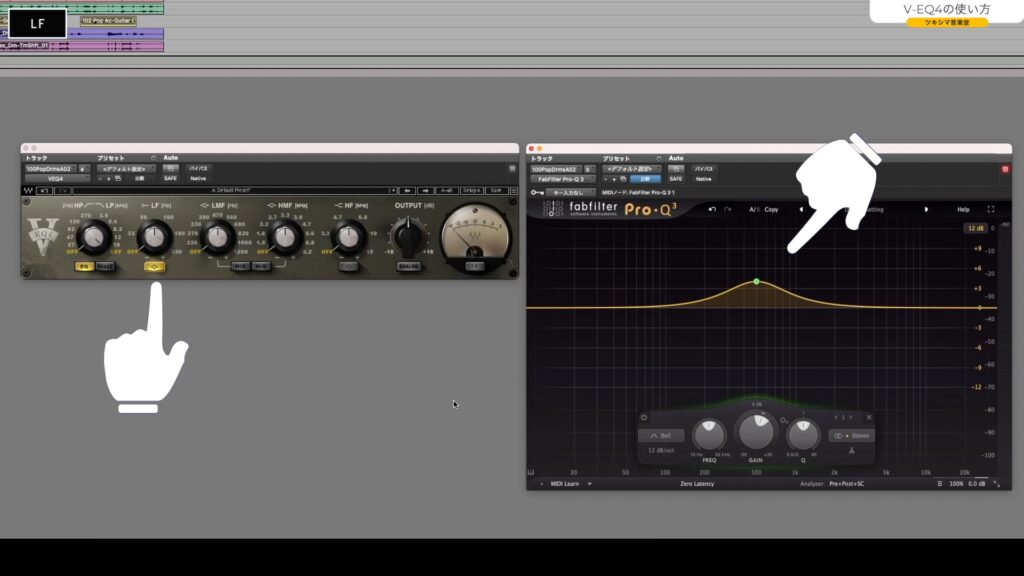Viewport: 1024px width, 576px height.
Task: Click the automation enable icon in Pro-Q 3 header
Action: (675, 169)
